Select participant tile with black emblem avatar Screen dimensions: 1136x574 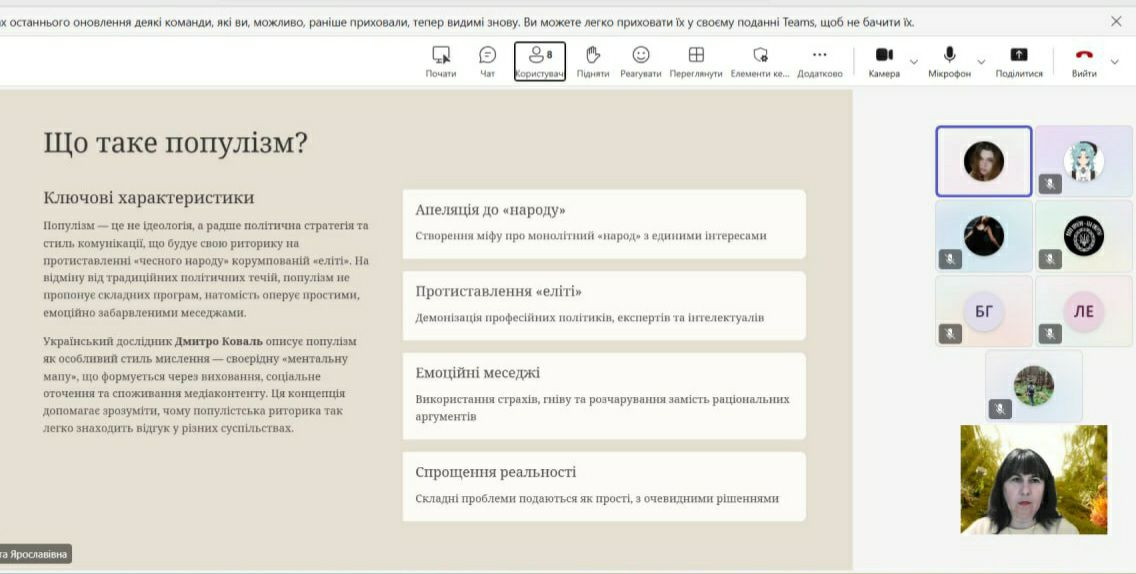pyautogui.click(x=1084, y=236)
